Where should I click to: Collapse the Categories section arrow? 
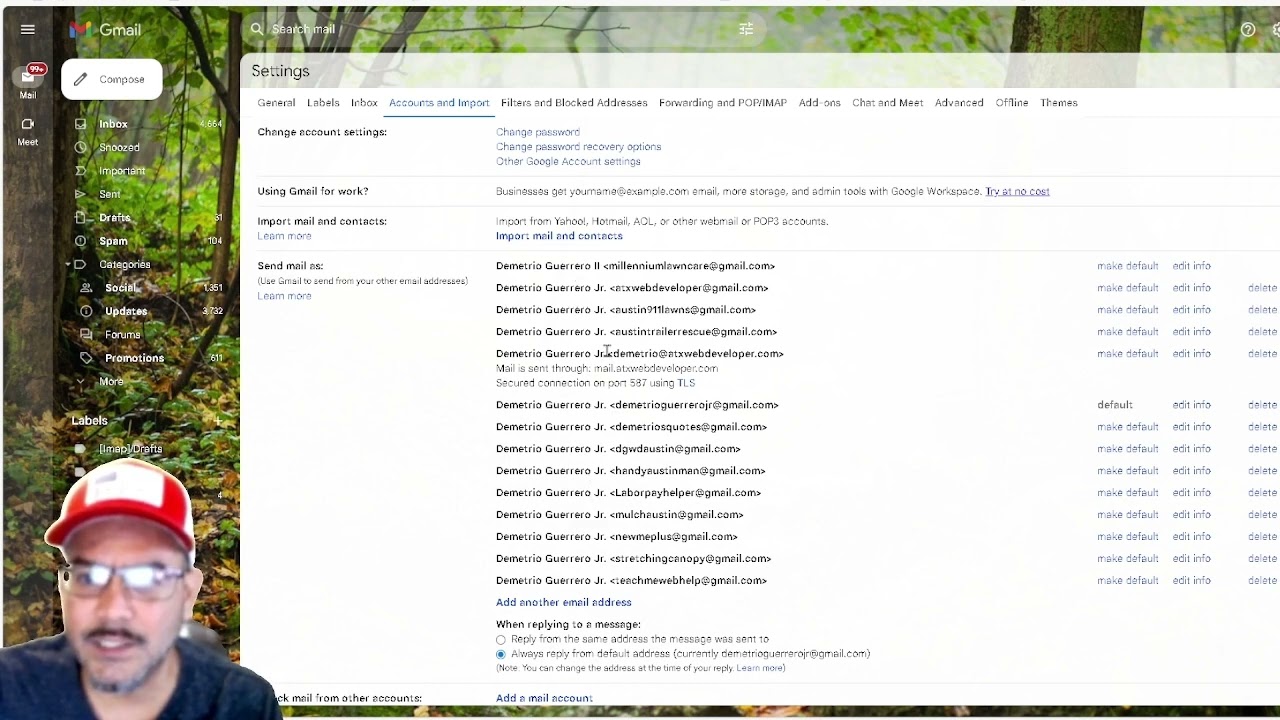click(x=68, y=264)
